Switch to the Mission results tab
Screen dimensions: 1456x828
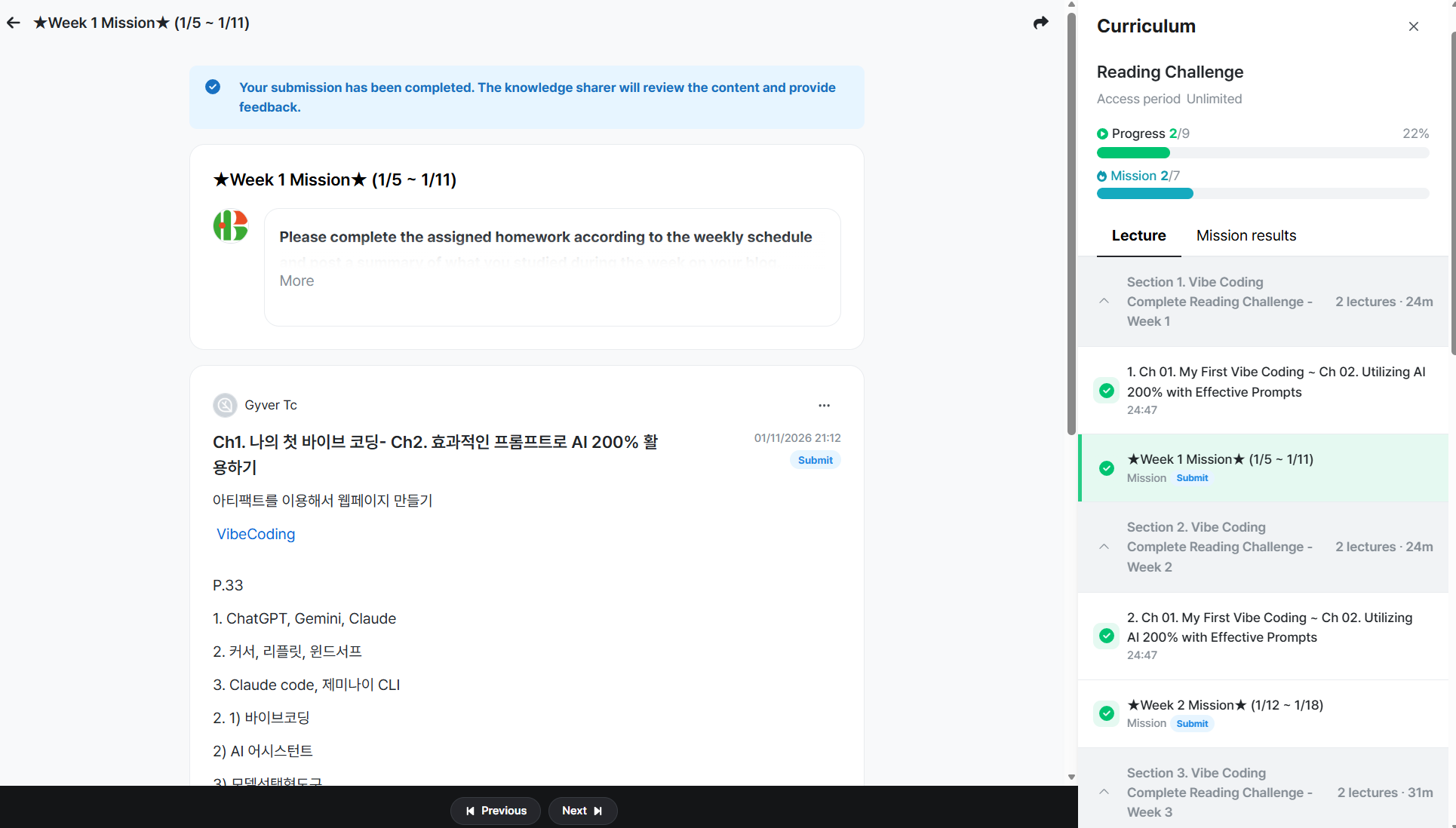1246,236
